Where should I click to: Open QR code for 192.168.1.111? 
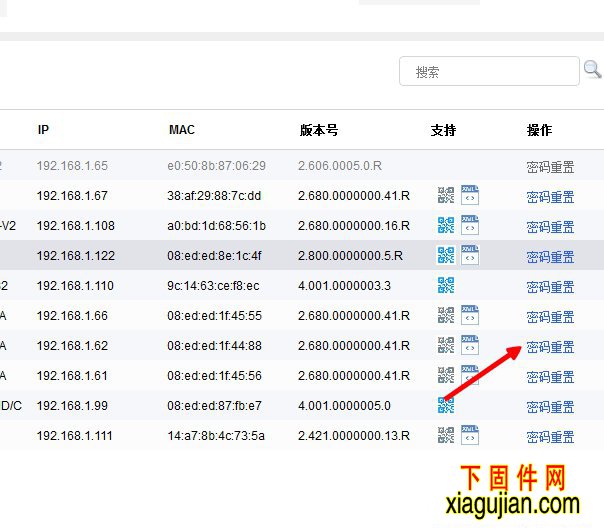click(446, 435)
